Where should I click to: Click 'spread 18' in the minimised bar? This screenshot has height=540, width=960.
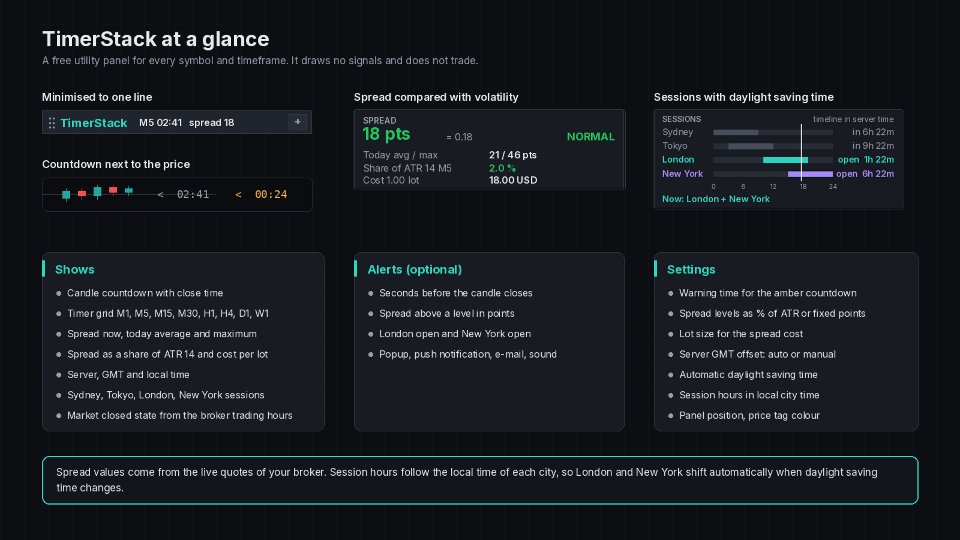point(211,122)
